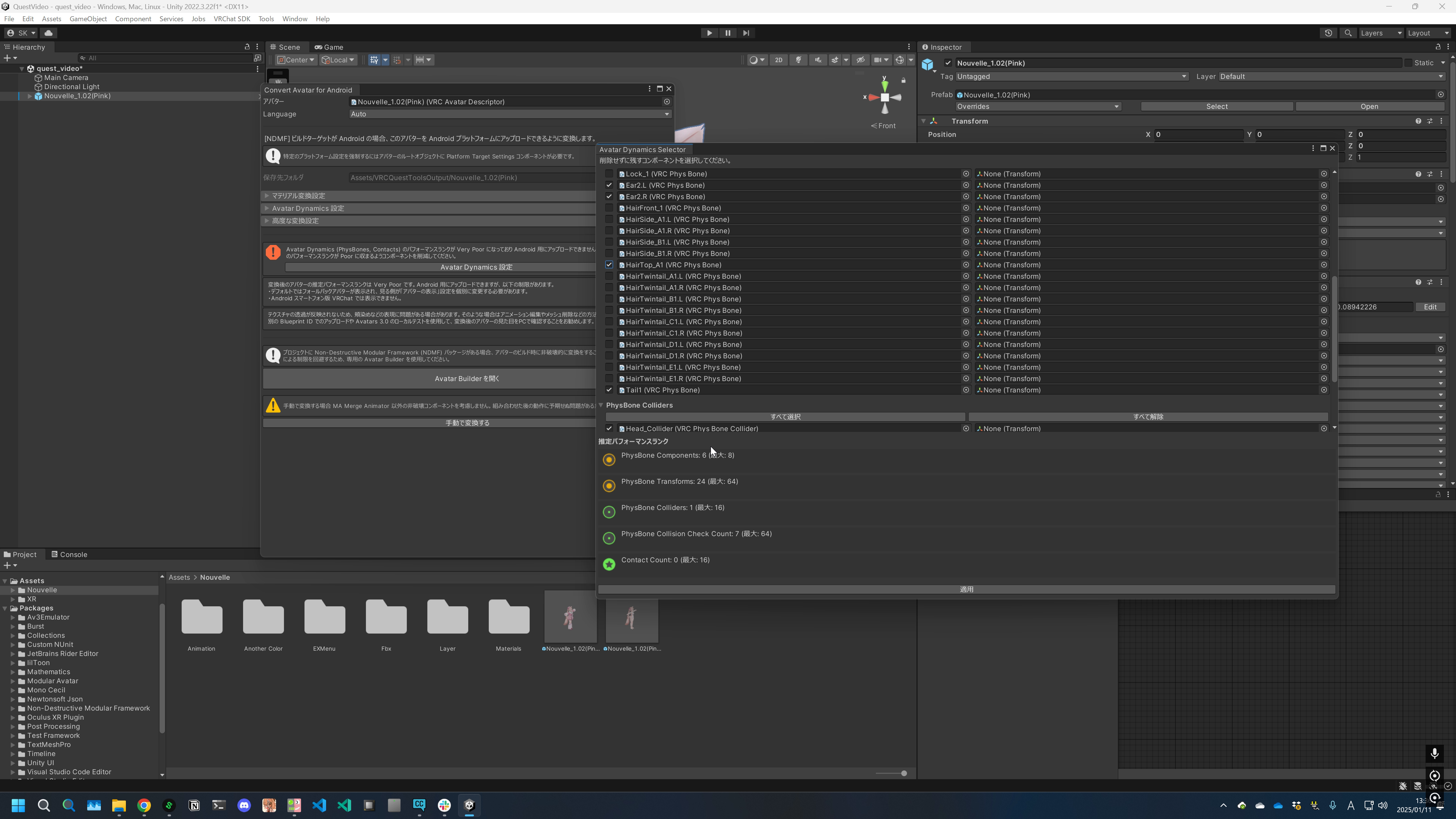Click the cloud services icon
The width and height of the screenshot is (1456, 819).
(x=49, y=33)
